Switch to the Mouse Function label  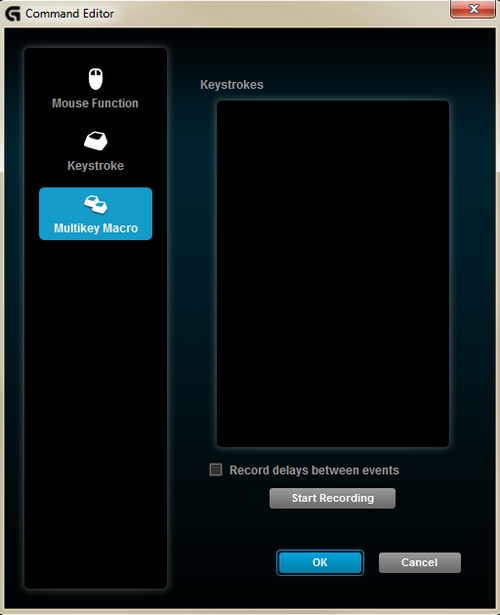[95, 103]
